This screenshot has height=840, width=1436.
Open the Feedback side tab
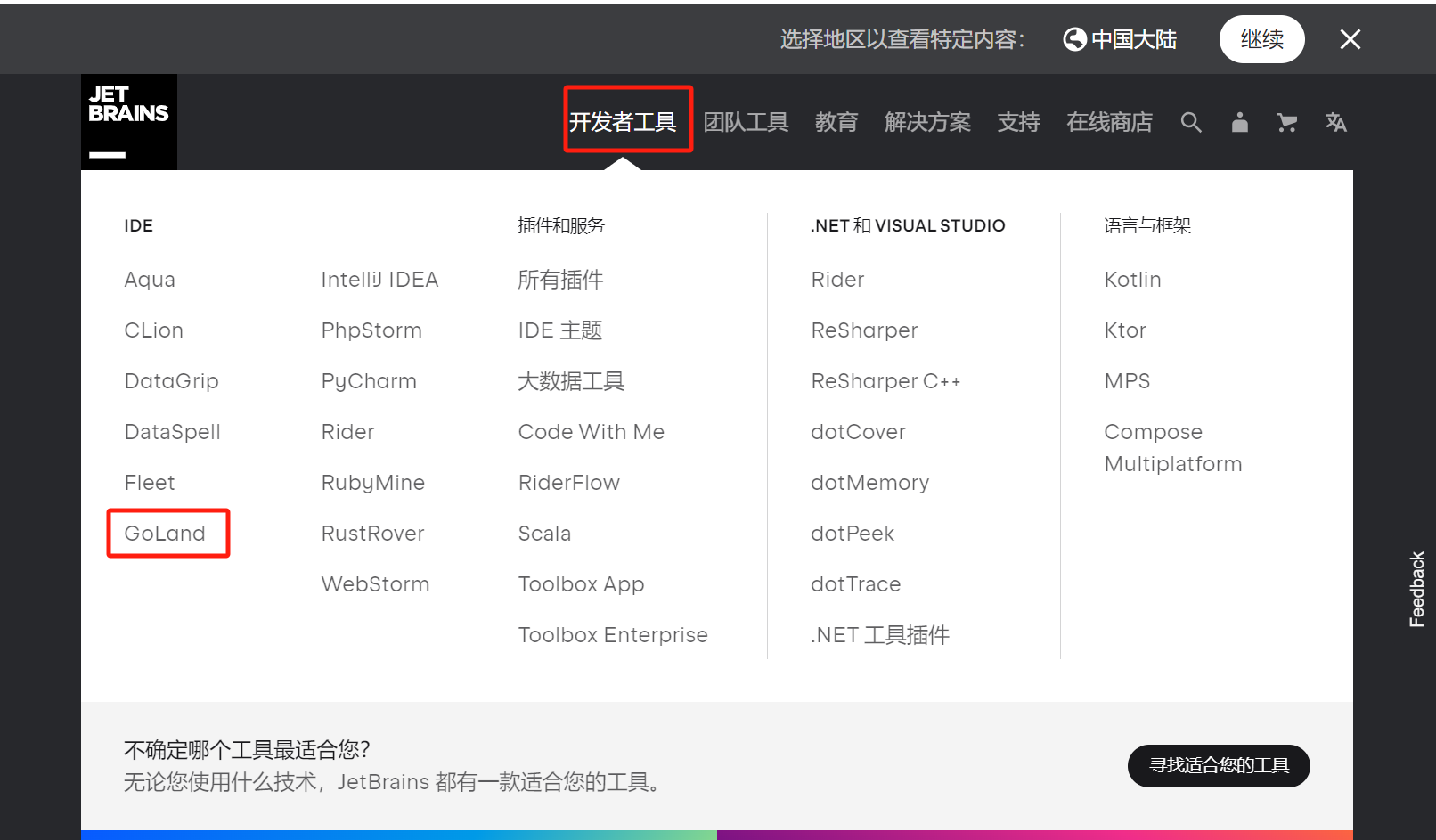click(1416, 589)
